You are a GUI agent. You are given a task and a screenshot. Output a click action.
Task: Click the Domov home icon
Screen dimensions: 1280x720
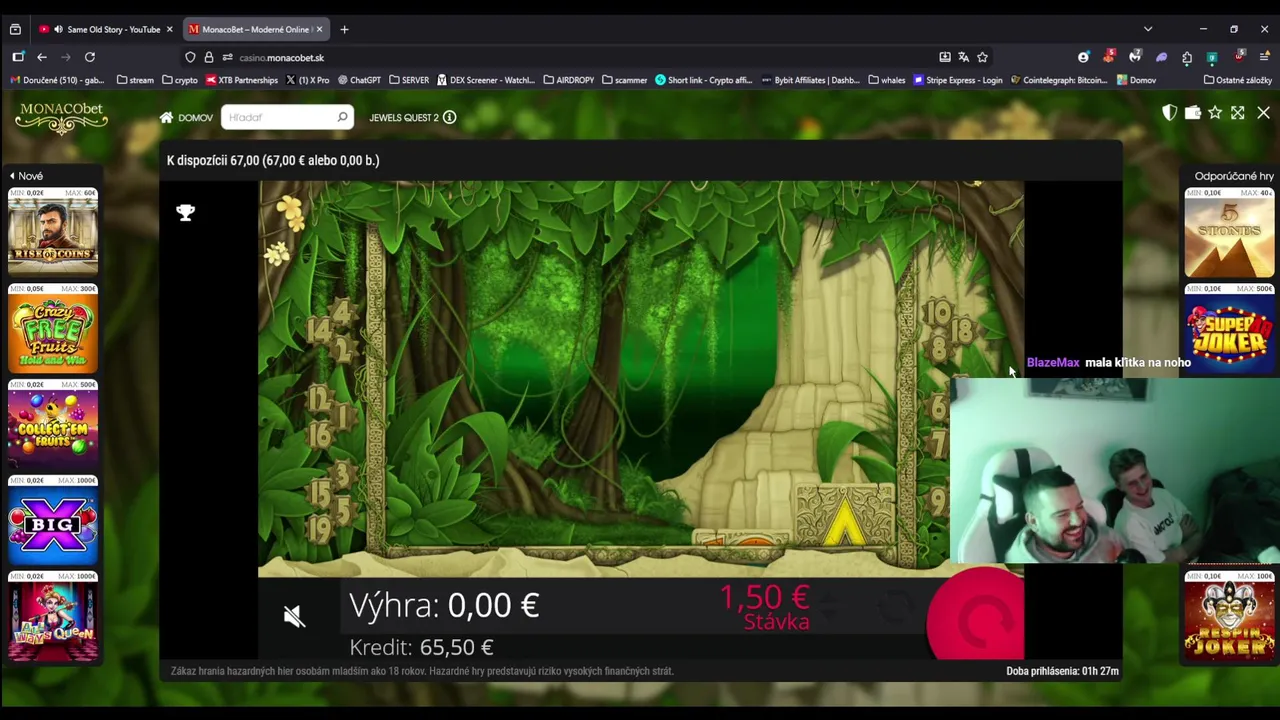166,117
